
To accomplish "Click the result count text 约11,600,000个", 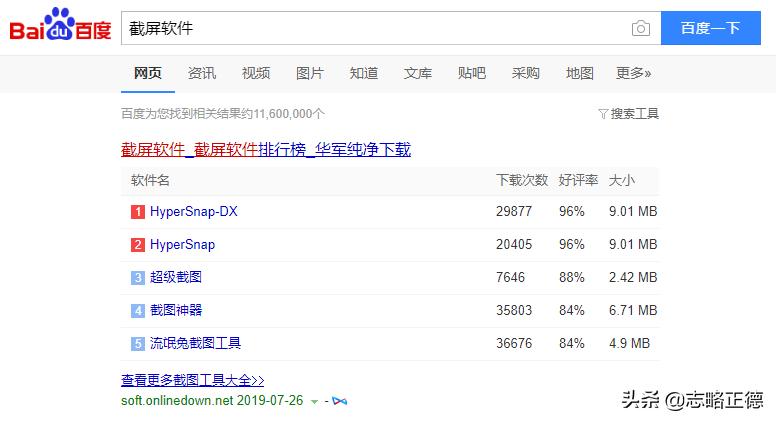I will (285, 114).
